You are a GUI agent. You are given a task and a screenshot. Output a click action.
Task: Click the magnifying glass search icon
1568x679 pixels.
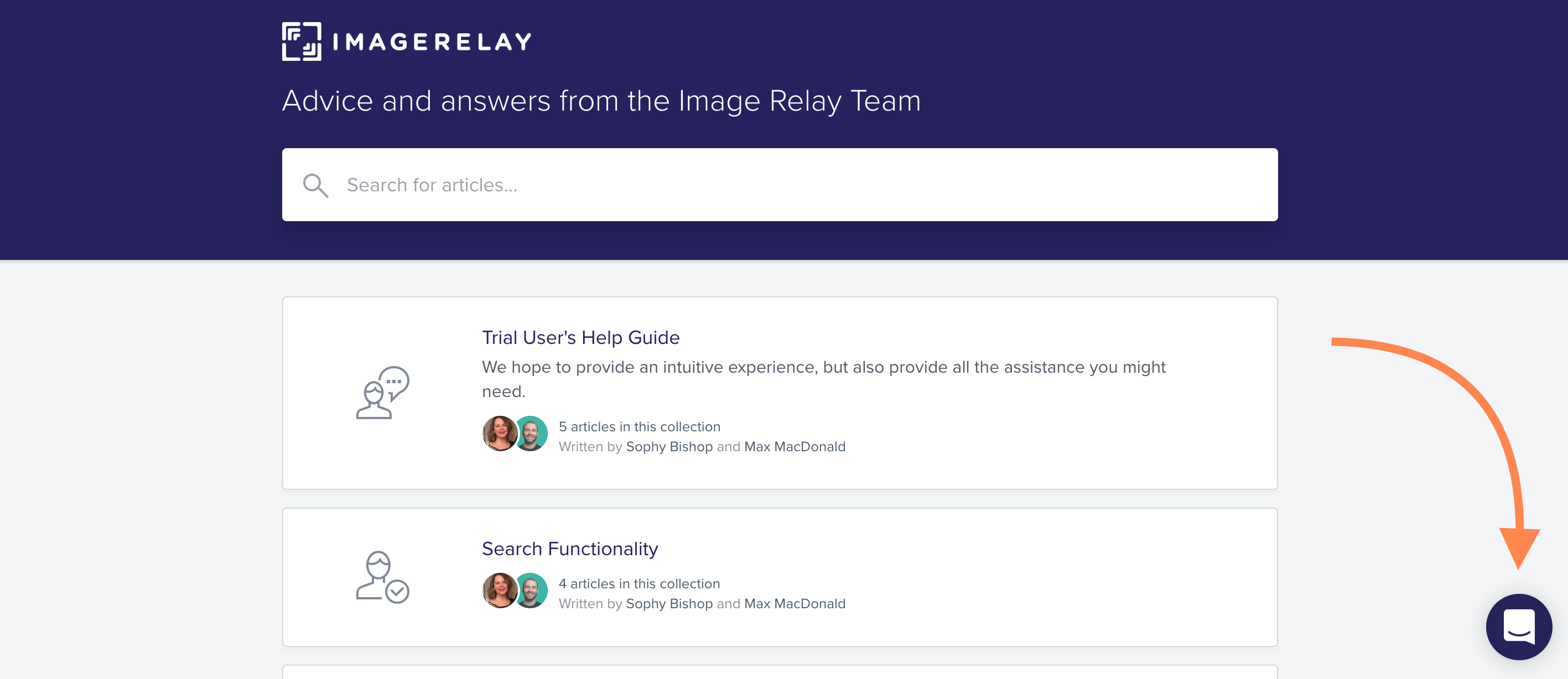pos(315,185)
